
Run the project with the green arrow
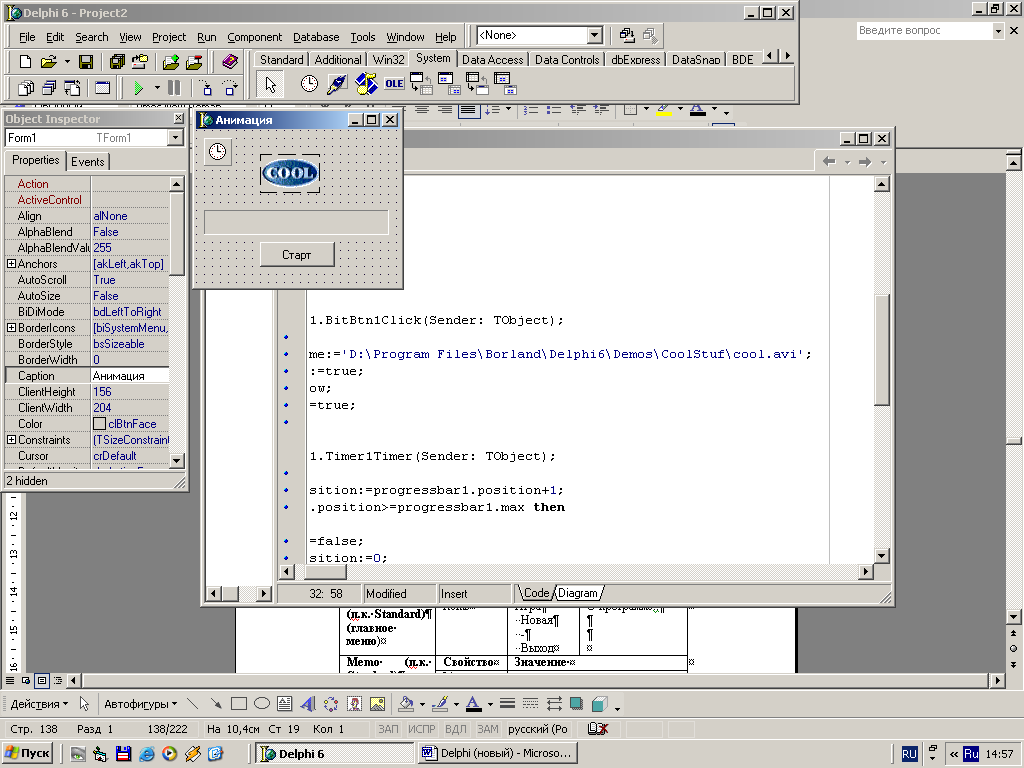click(x=139, y=88)
